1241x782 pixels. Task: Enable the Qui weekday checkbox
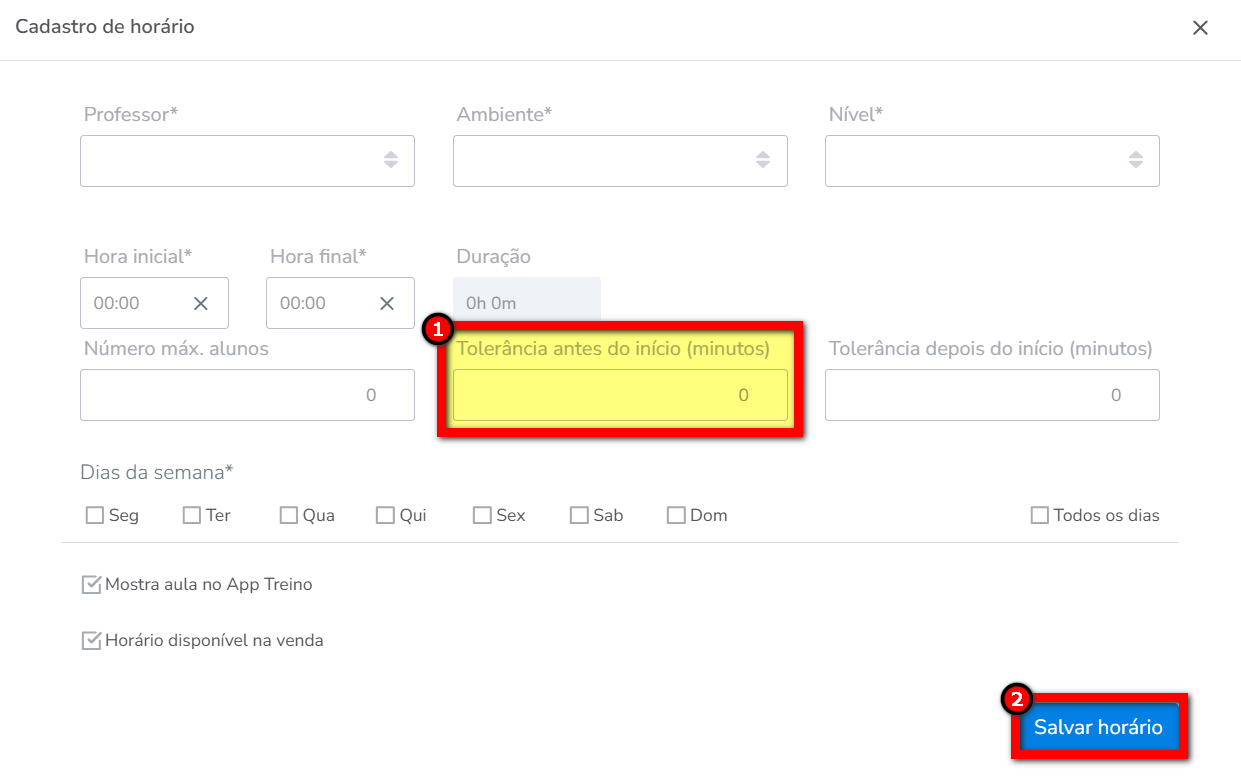coord(385,515)
